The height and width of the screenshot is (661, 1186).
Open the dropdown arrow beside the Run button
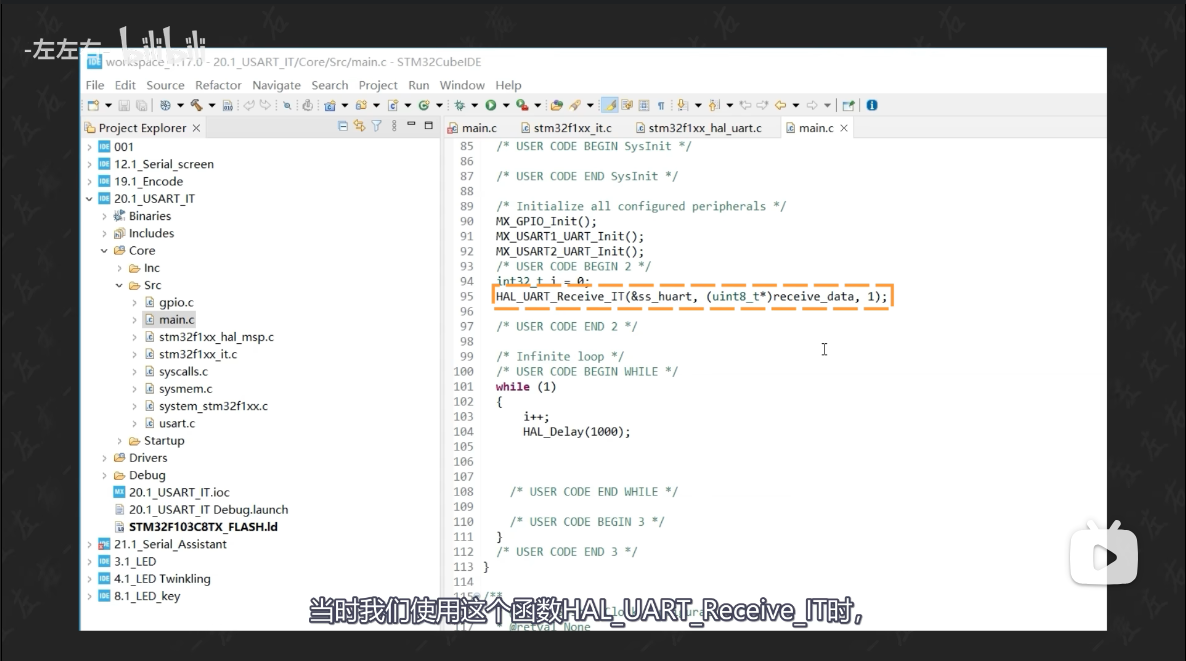pyautogui.click(x=506, y=105)
